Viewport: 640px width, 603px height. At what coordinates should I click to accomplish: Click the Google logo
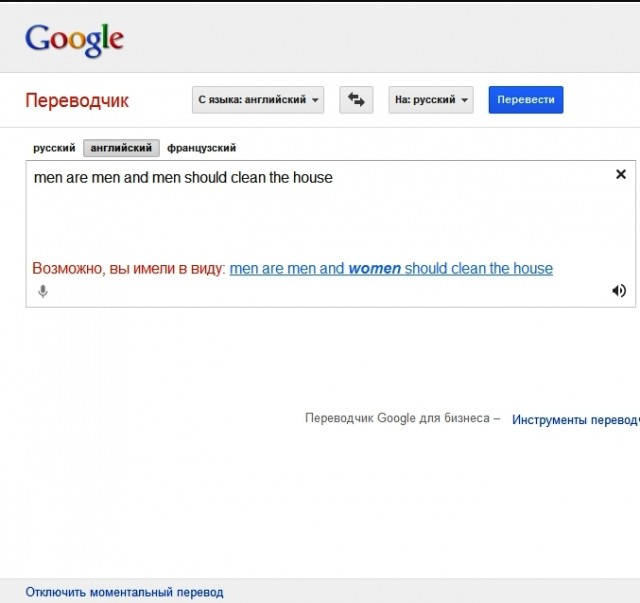[x=74, y=39]
